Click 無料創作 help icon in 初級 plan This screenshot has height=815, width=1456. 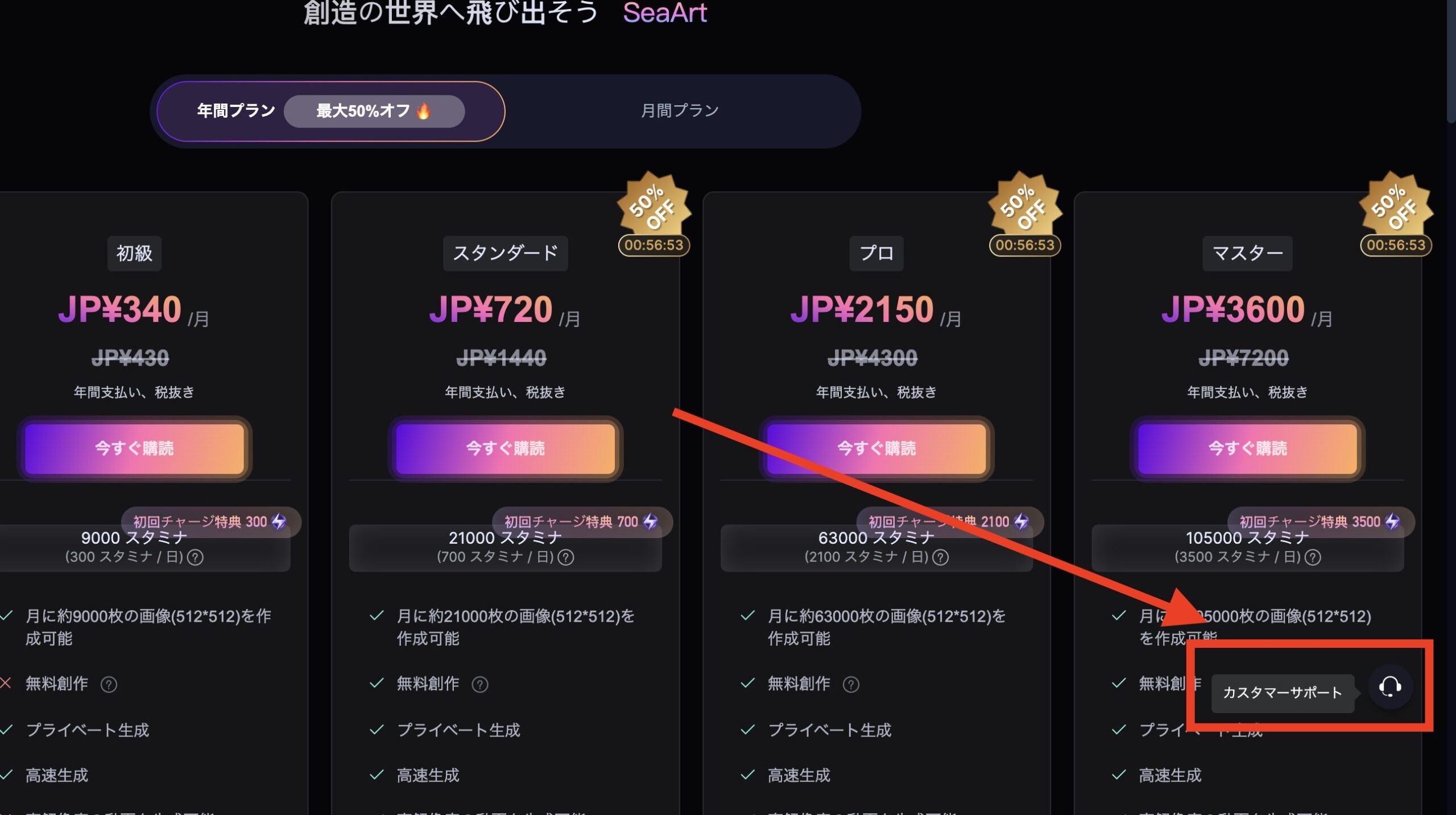pos(109,684)
